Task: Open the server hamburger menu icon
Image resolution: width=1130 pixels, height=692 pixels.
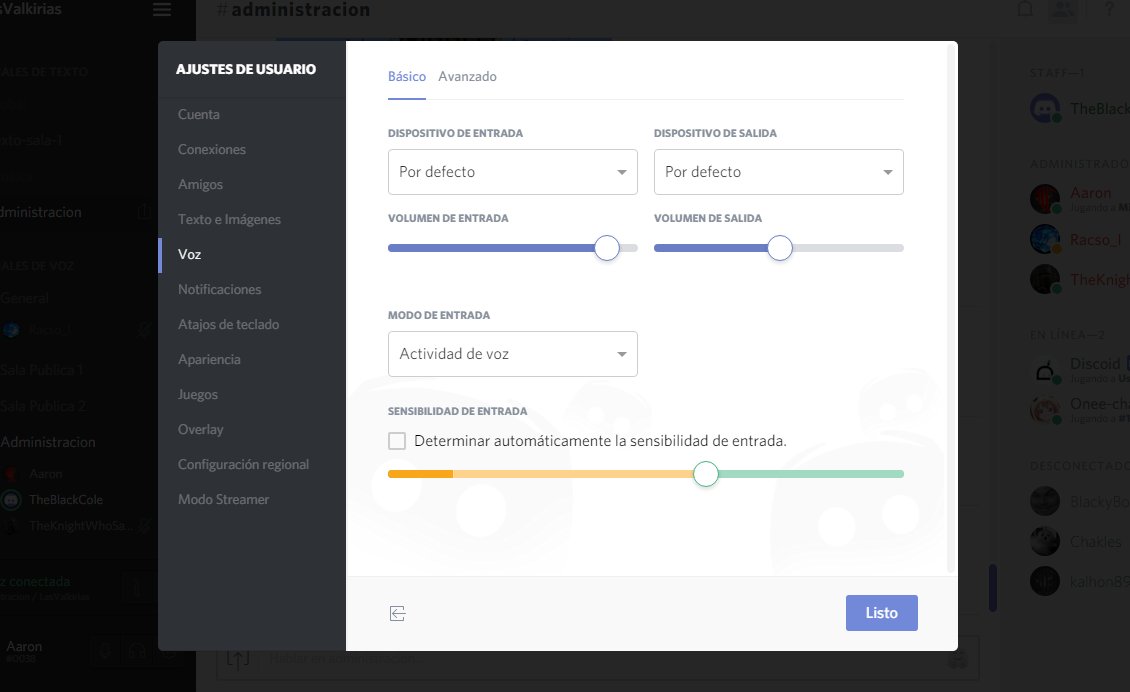Action: (x=162, y=9)
